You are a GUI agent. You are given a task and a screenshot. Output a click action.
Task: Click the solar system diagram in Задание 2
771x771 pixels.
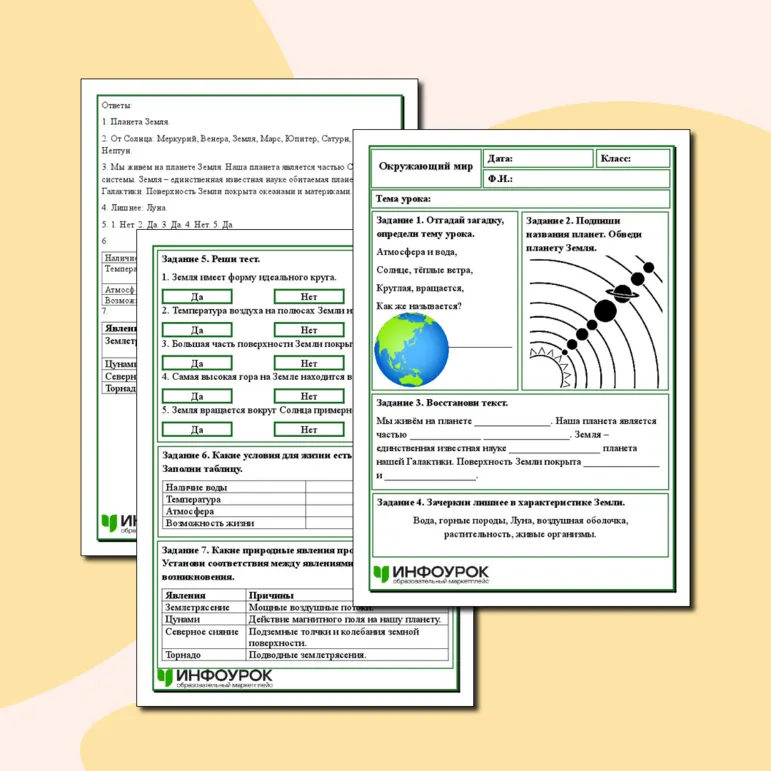595,322
